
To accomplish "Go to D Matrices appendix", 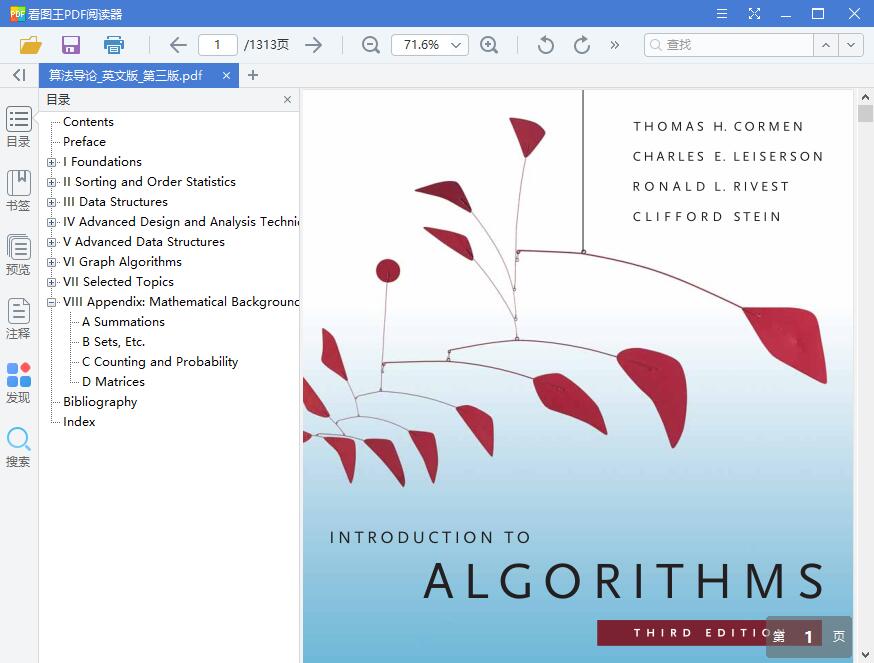I will pyautogui.click(x=113, y=382).
